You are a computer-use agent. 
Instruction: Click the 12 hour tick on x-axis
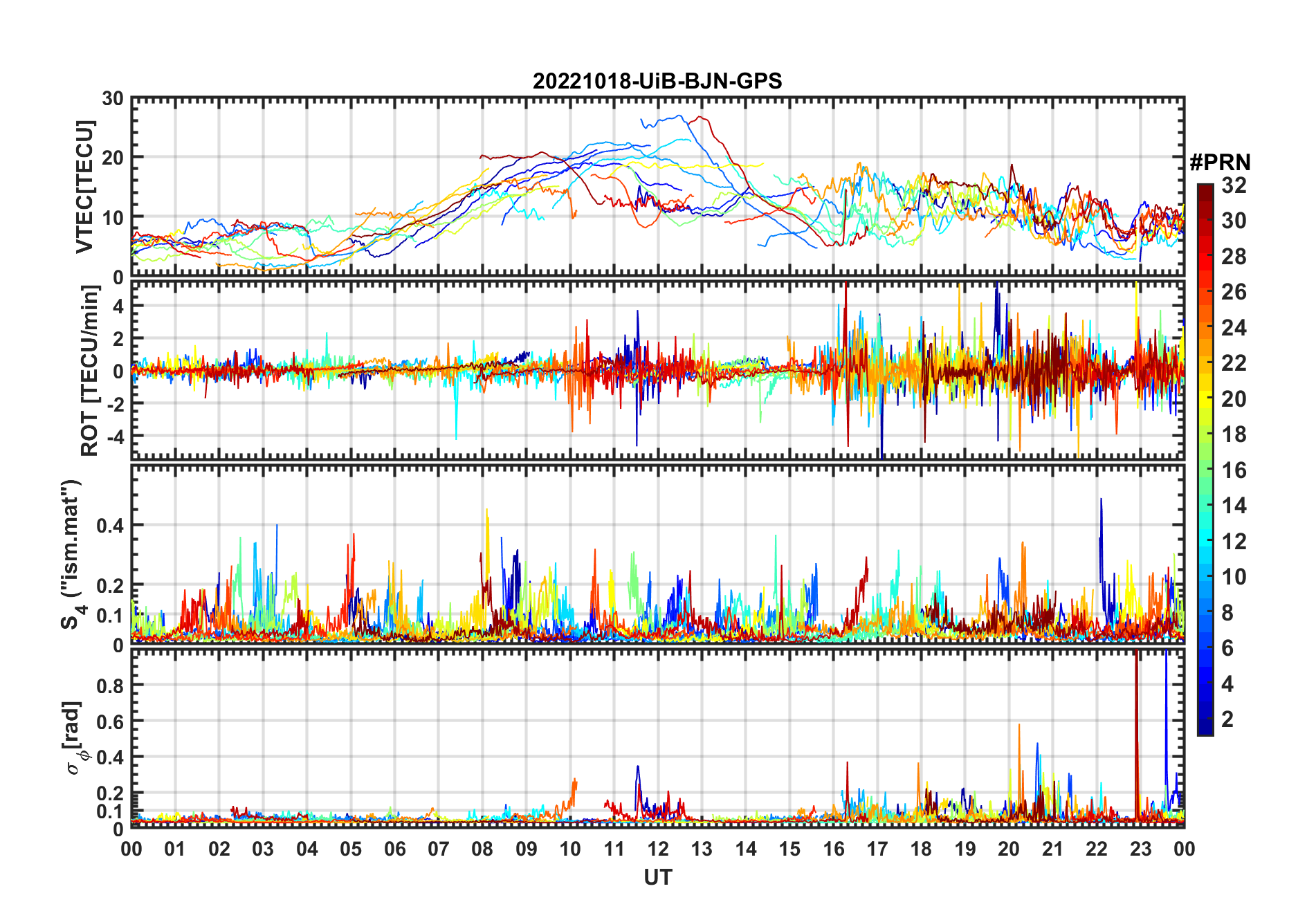pos(657,849)
